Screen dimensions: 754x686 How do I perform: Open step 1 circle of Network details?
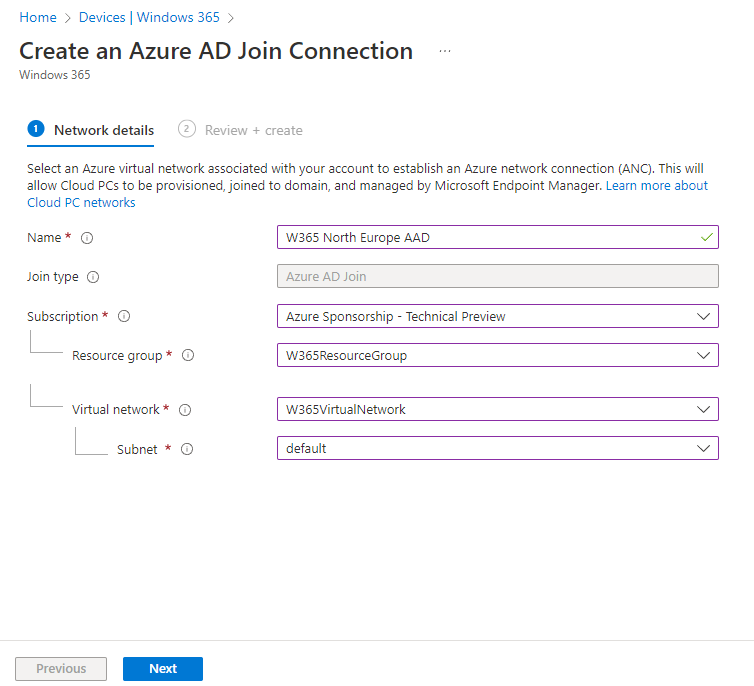(36, 129)
